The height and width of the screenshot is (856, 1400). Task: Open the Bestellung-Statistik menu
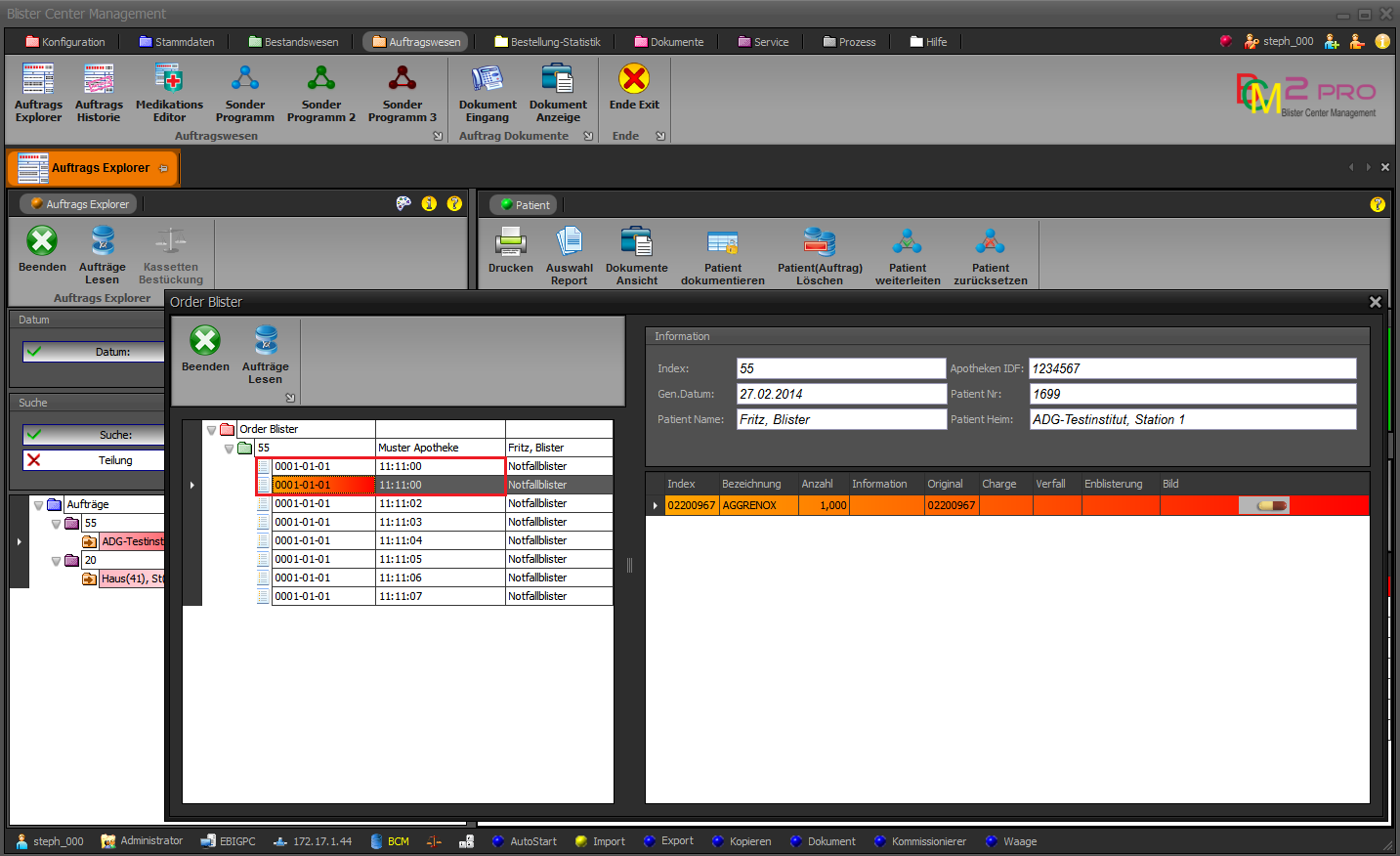(x=547, y=42)
